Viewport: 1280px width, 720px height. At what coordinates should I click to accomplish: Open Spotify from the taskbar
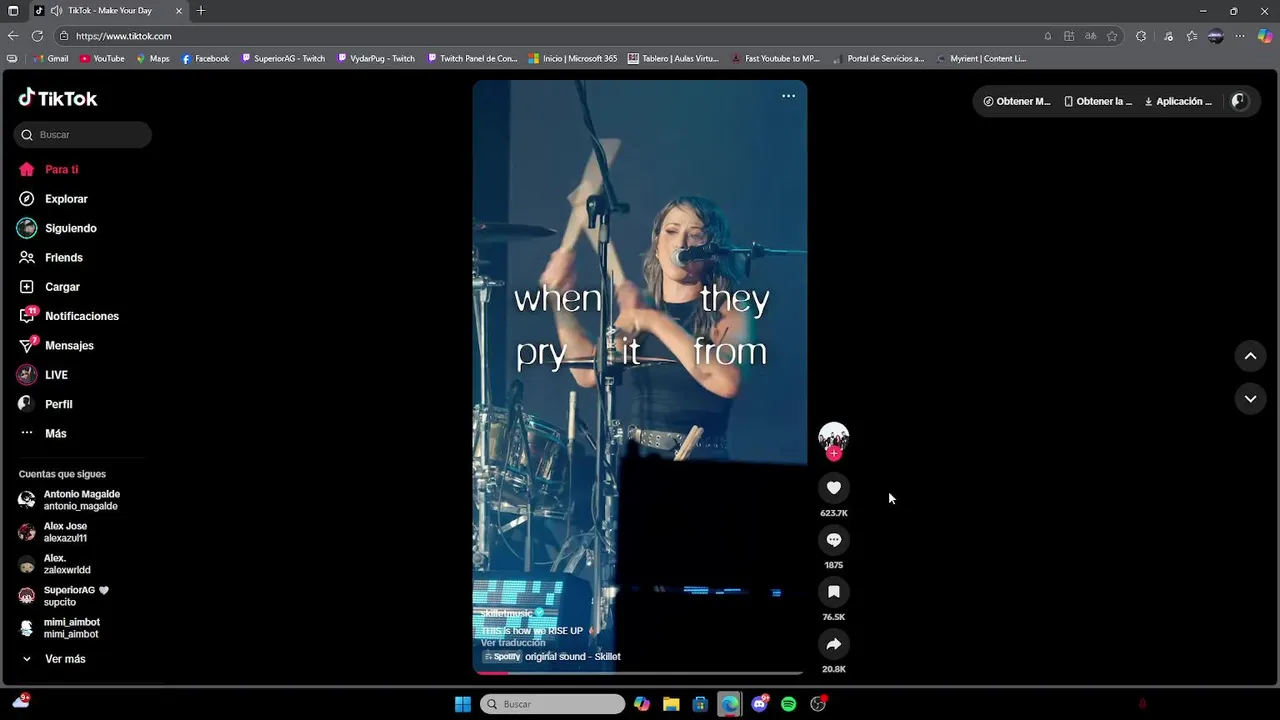click(788, 704)
